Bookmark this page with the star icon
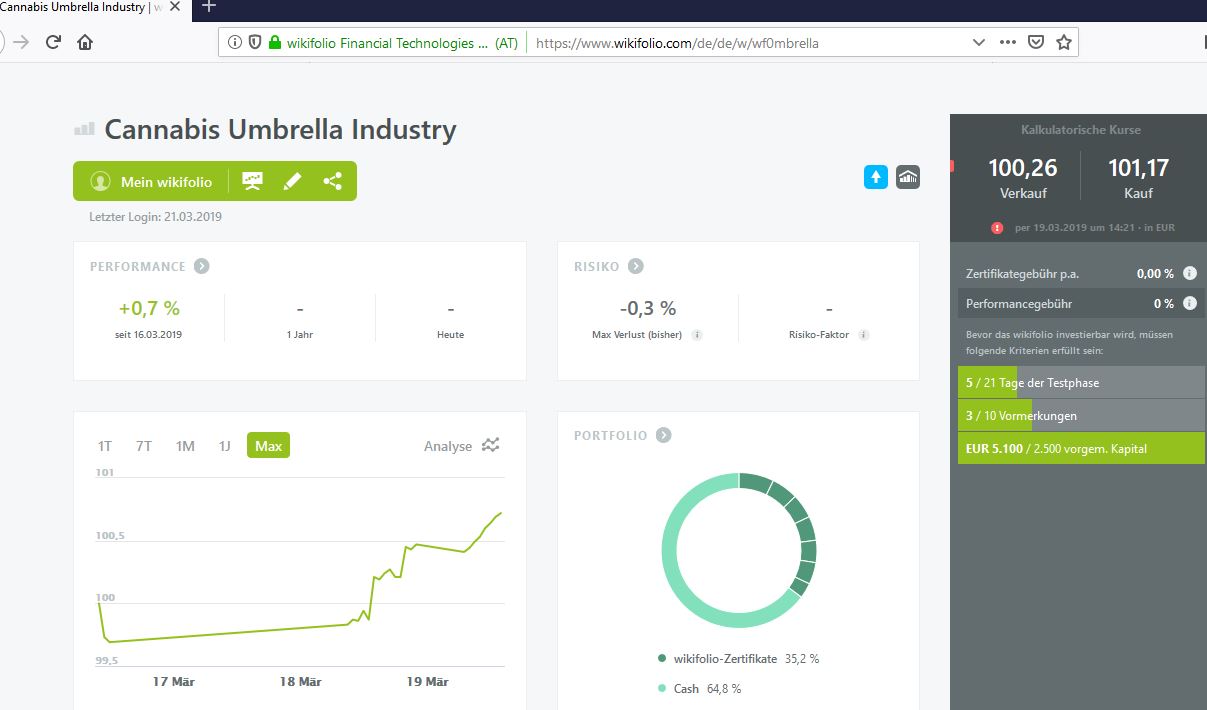This screenshot has height=710, width=1207. [1064, 43]
